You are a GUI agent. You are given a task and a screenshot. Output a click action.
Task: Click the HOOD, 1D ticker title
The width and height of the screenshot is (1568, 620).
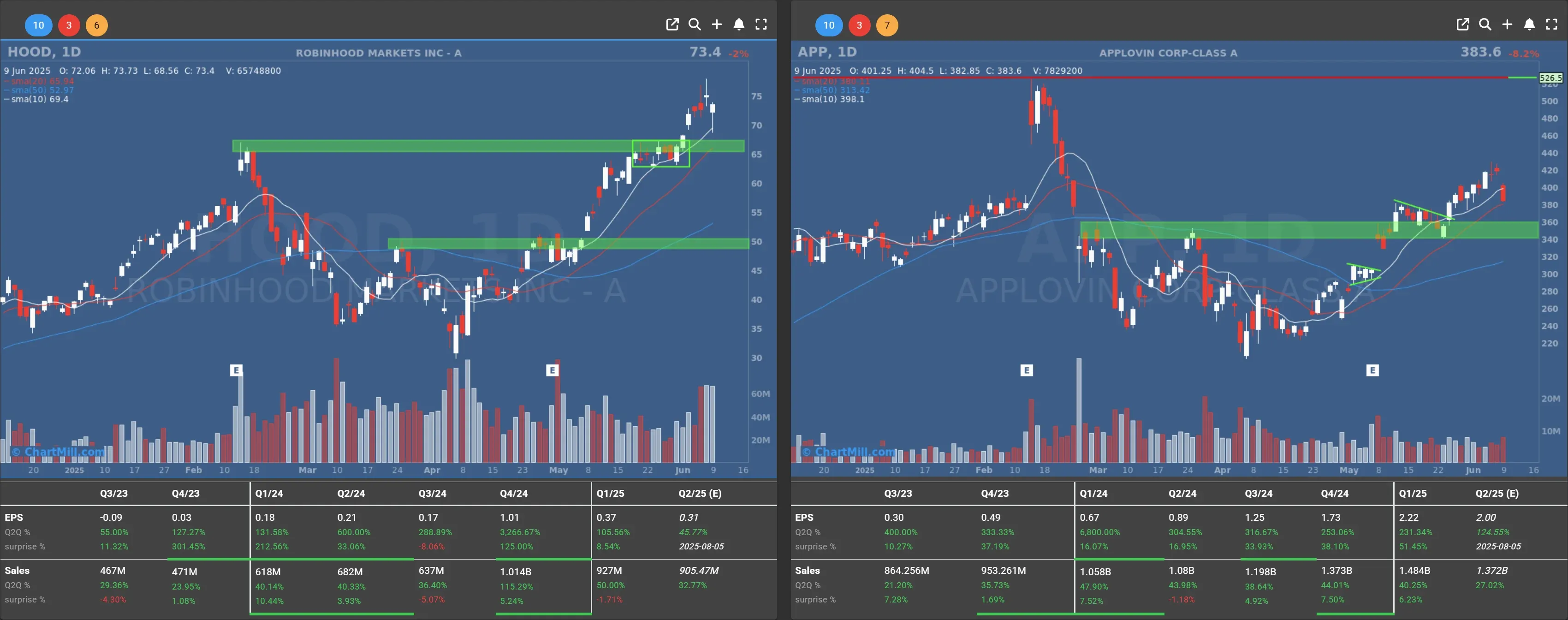(x=44, y=52)
